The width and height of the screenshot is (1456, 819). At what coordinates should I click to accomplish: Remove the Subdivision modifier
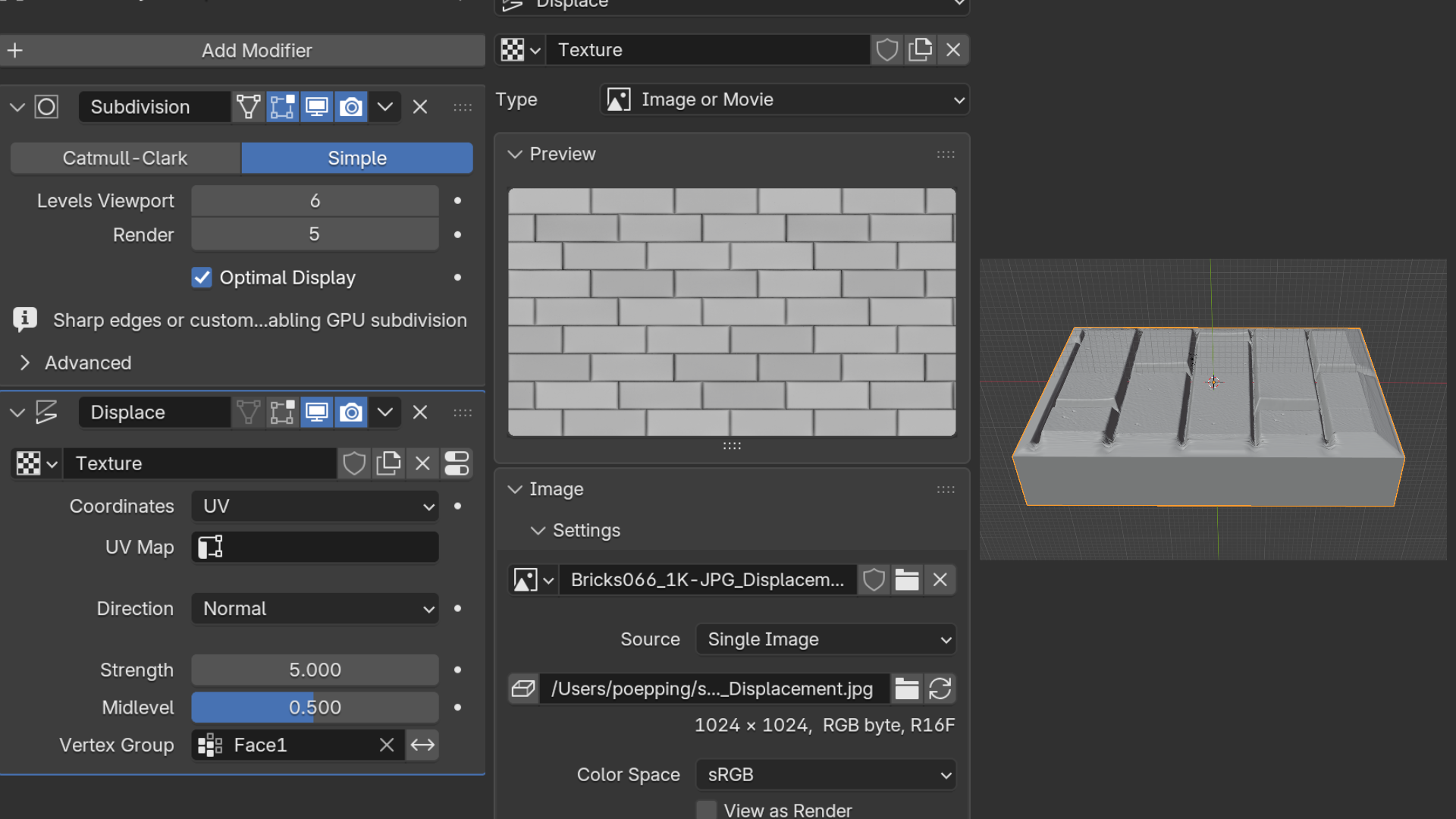pos(420,107)
